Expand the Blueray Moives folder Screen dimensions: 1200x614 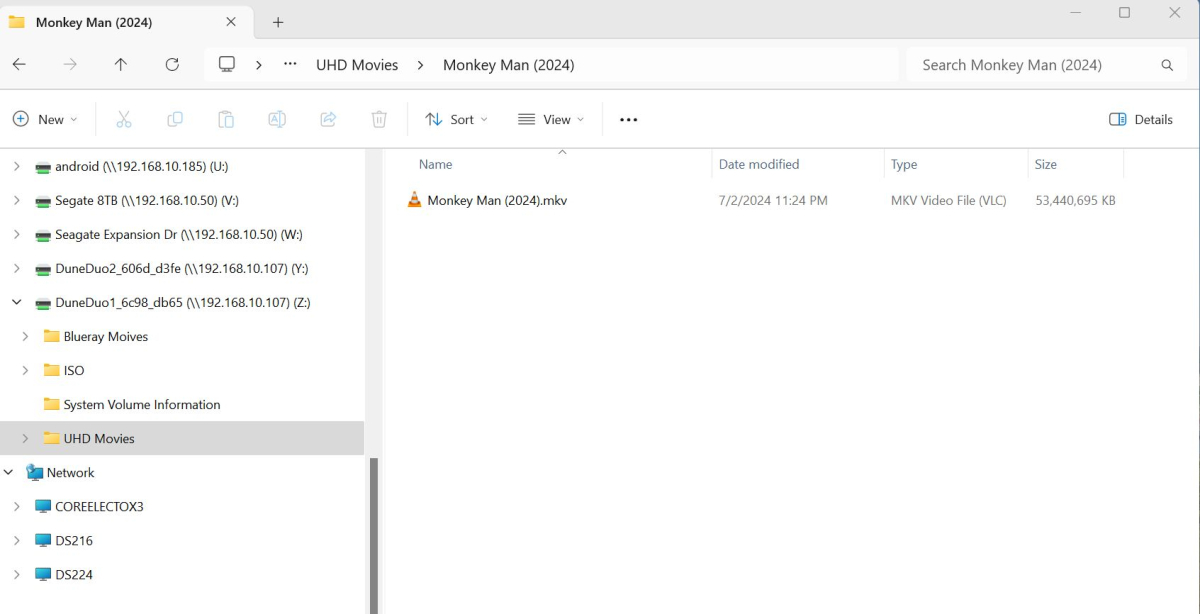coord(25,336)
